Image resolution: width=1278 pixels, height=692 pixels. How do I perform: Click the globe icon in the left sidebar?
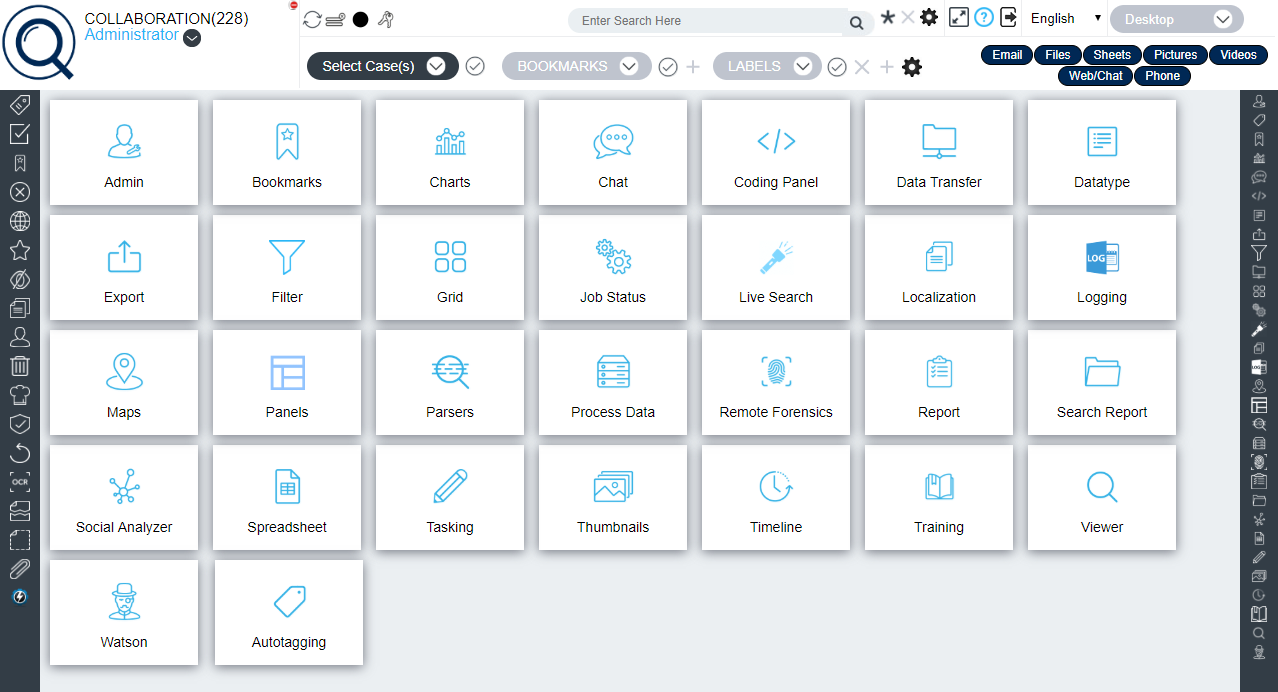[x=19, y=220]
